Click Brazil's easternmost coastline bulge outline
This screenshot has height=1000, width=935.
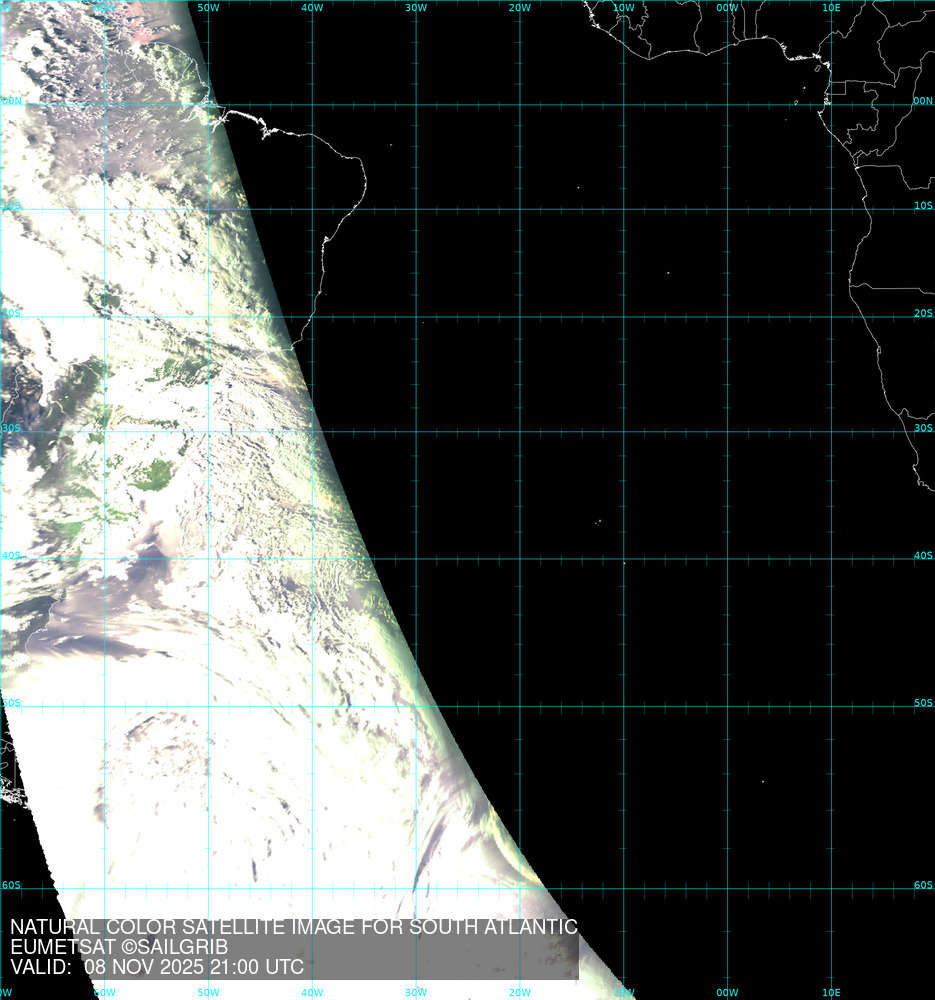364,185
